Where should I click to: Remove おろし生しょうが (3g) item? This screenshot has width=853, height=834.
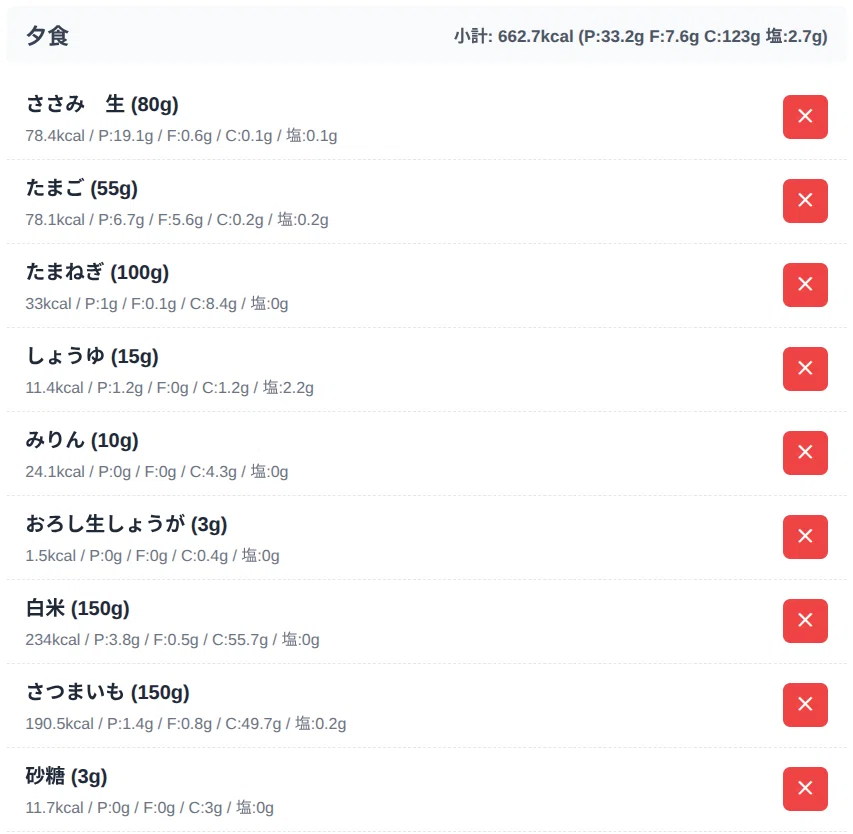pyautogui.click(x=805, y=537)
